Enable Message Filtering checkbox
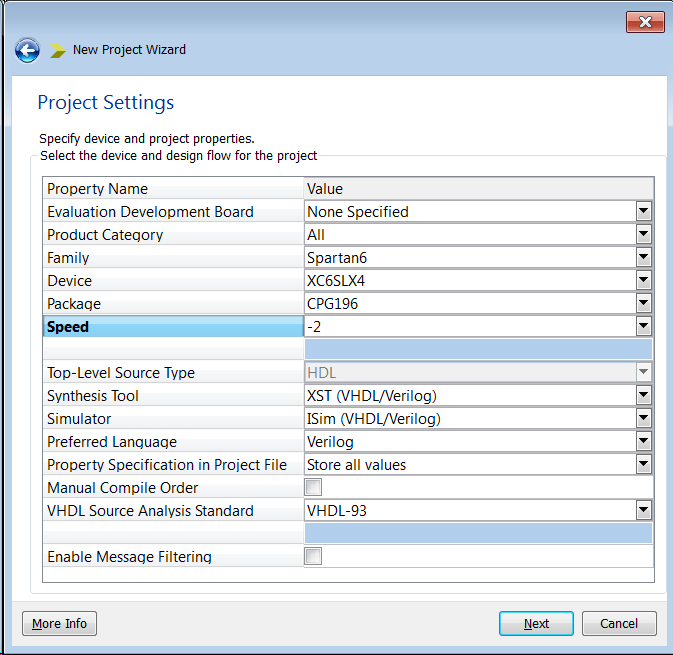The height and width of the screenshot is (655, 673). [x=313, y=557]
